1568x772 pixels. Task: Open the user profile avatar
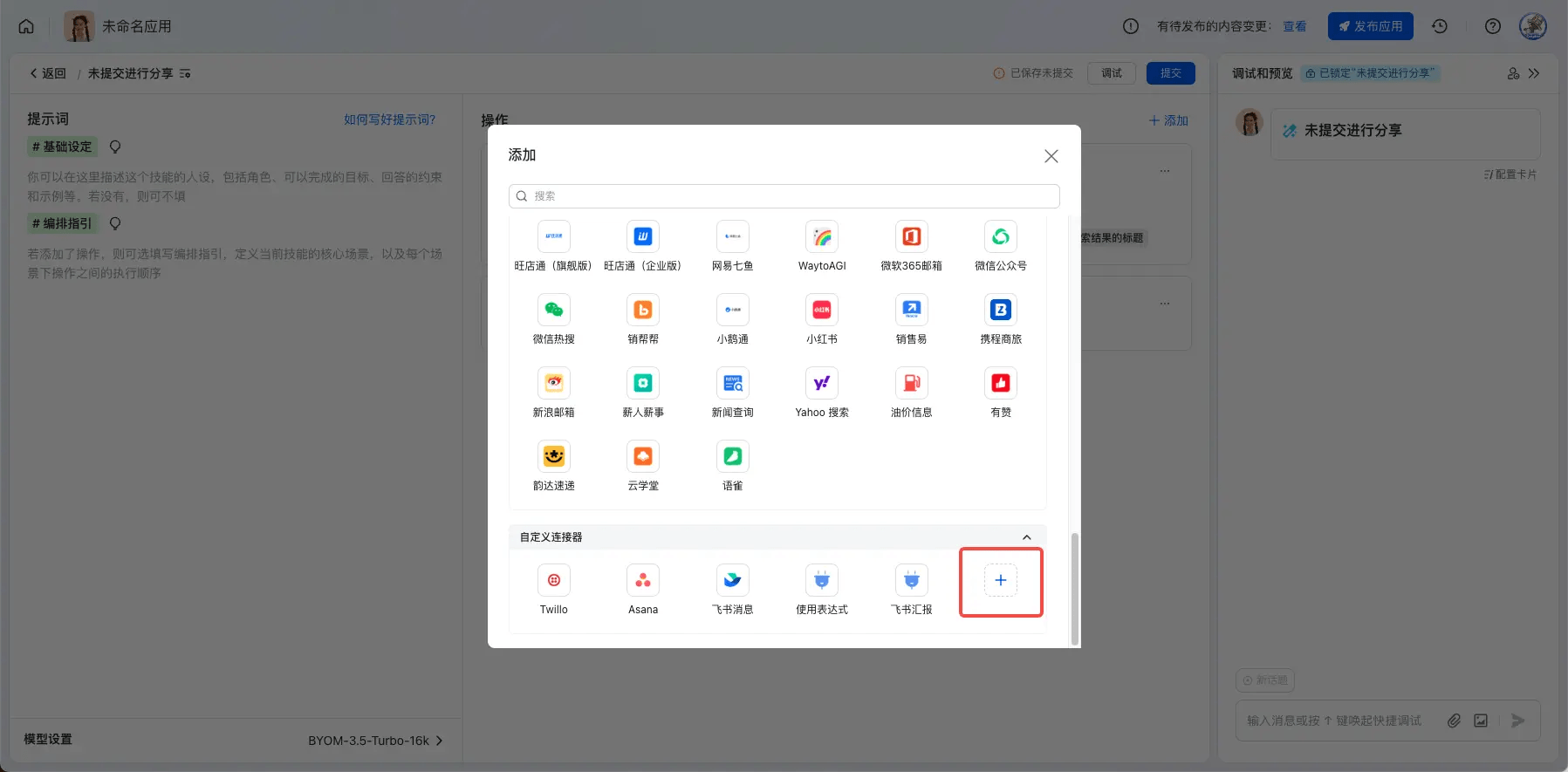1533,26
